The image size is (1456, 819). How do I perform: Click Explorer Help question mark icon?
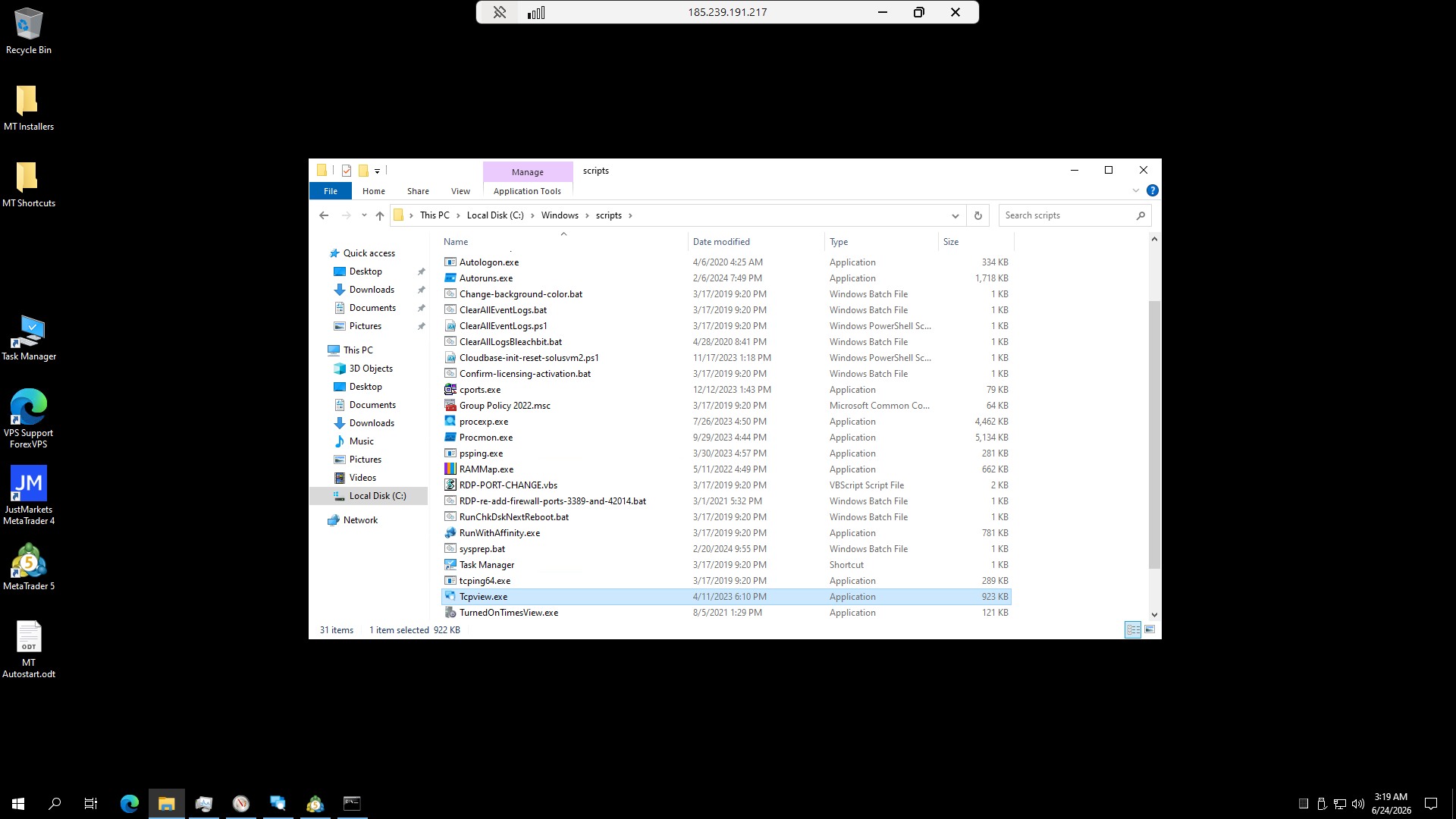[1152, 191]
